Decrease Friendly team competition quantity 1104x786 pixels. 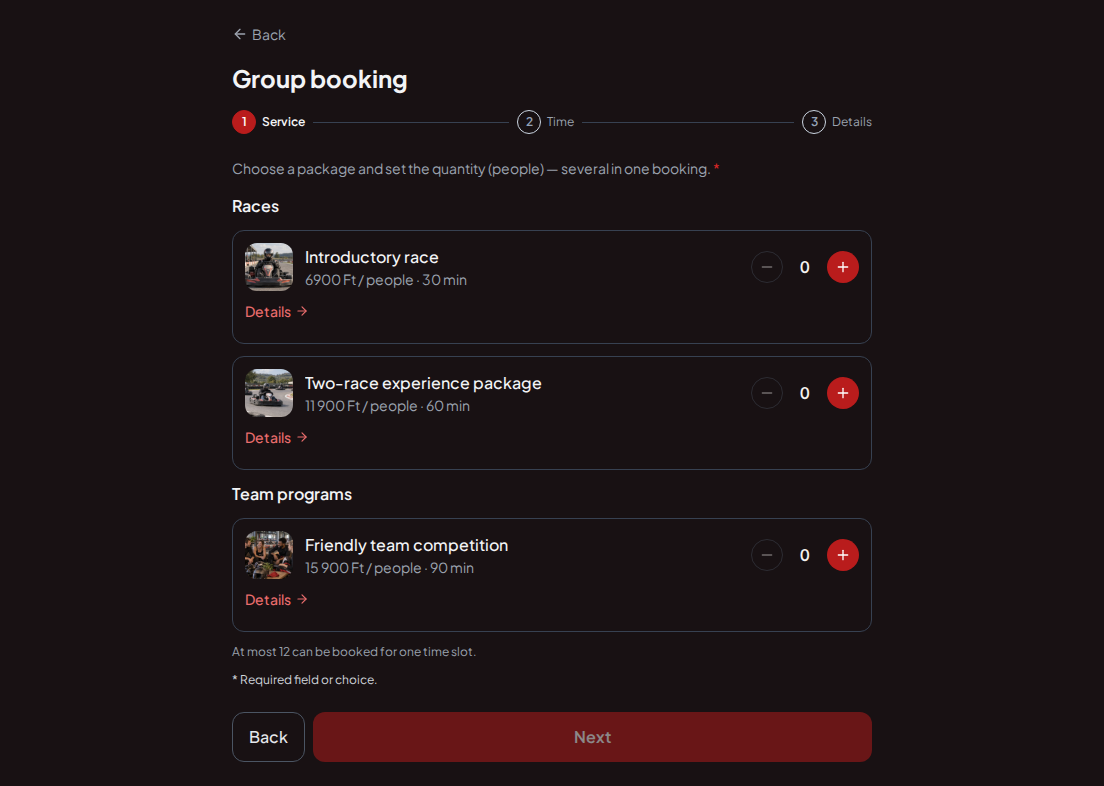click(x=767, y=555)
